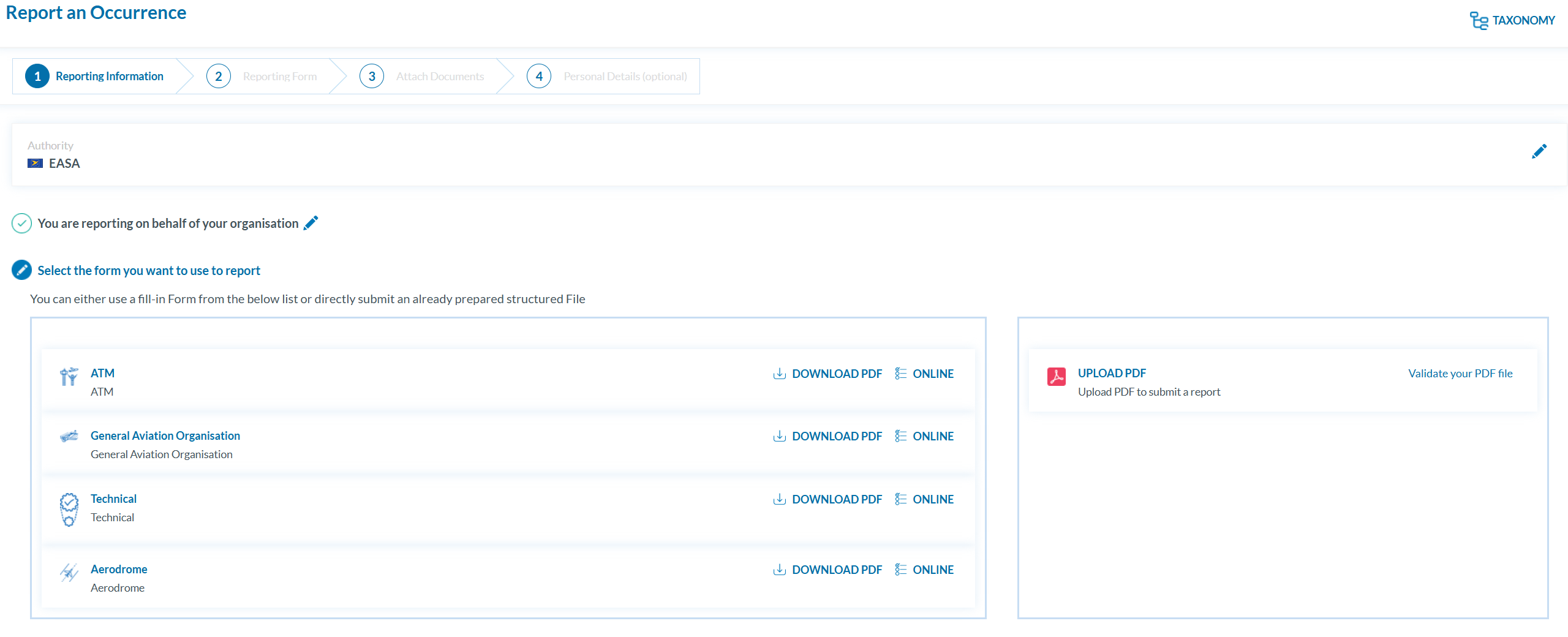This screenshot has height=637, width=1568.
Task: Click the Authority edit pencil icon
Action: click(x=1539, y=151)
